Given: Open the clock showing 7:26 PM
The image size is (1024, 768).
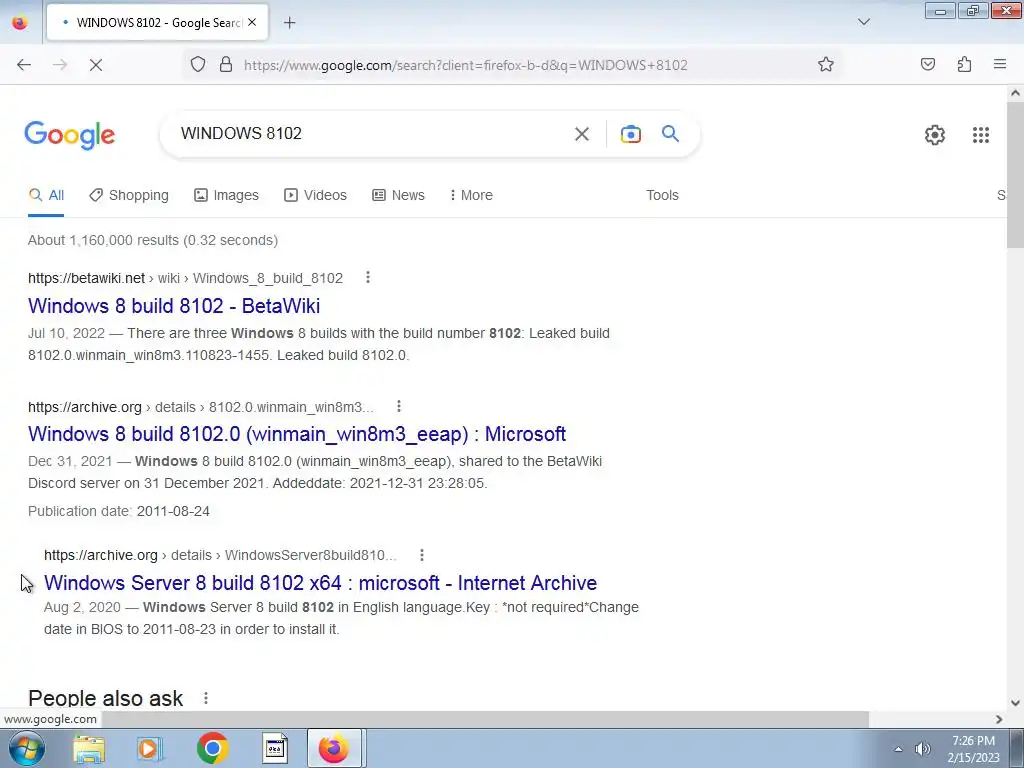Looking at the screenshot, I should [973, 749].
